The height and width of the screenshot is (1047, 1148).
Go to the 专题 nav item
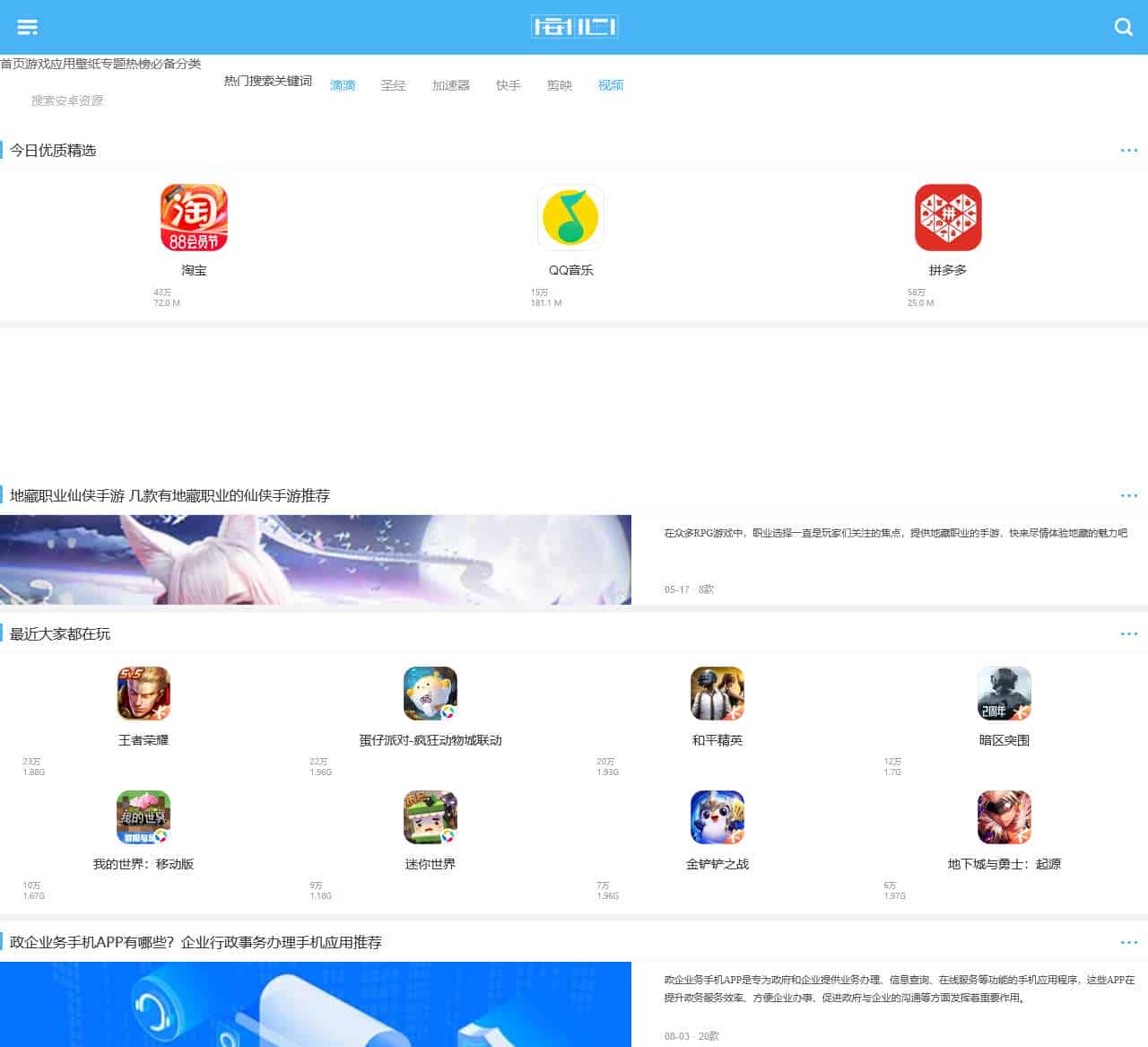point(113,64)
